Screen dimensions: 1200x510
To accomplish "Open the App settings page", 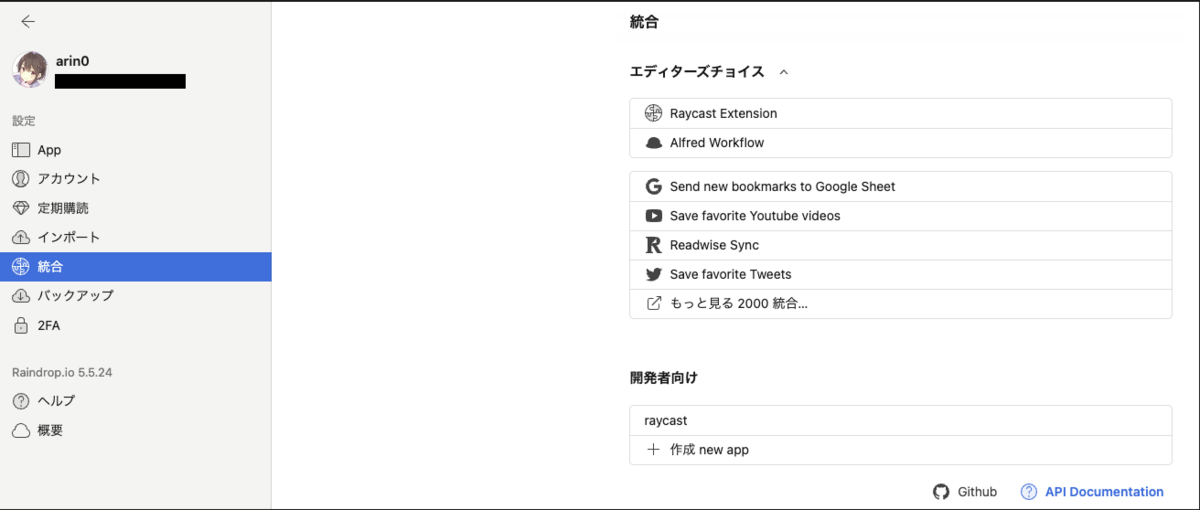I will (x=135, y=150).
